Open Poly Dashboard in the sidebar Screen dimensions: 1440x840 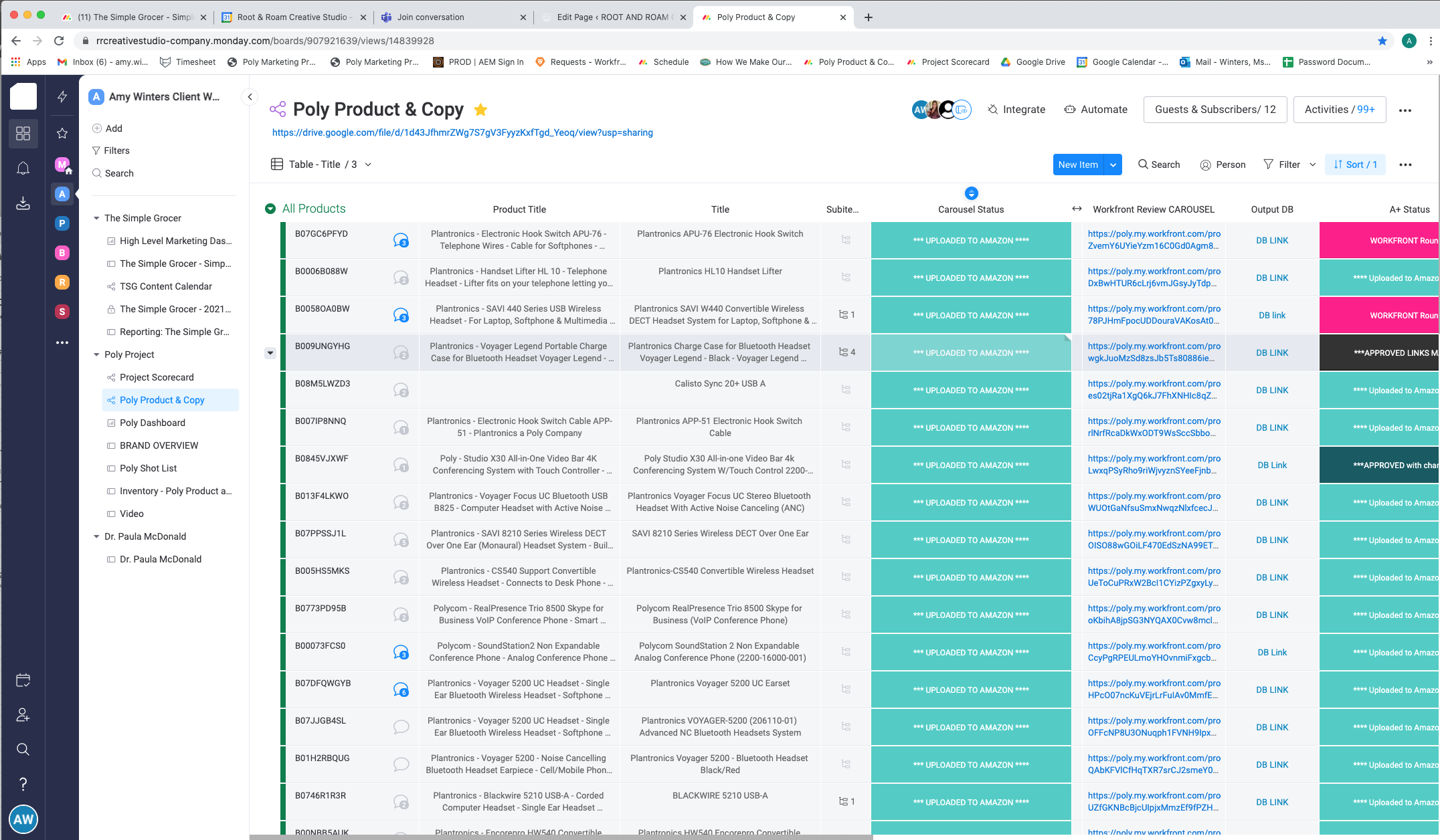coord(153,423)
